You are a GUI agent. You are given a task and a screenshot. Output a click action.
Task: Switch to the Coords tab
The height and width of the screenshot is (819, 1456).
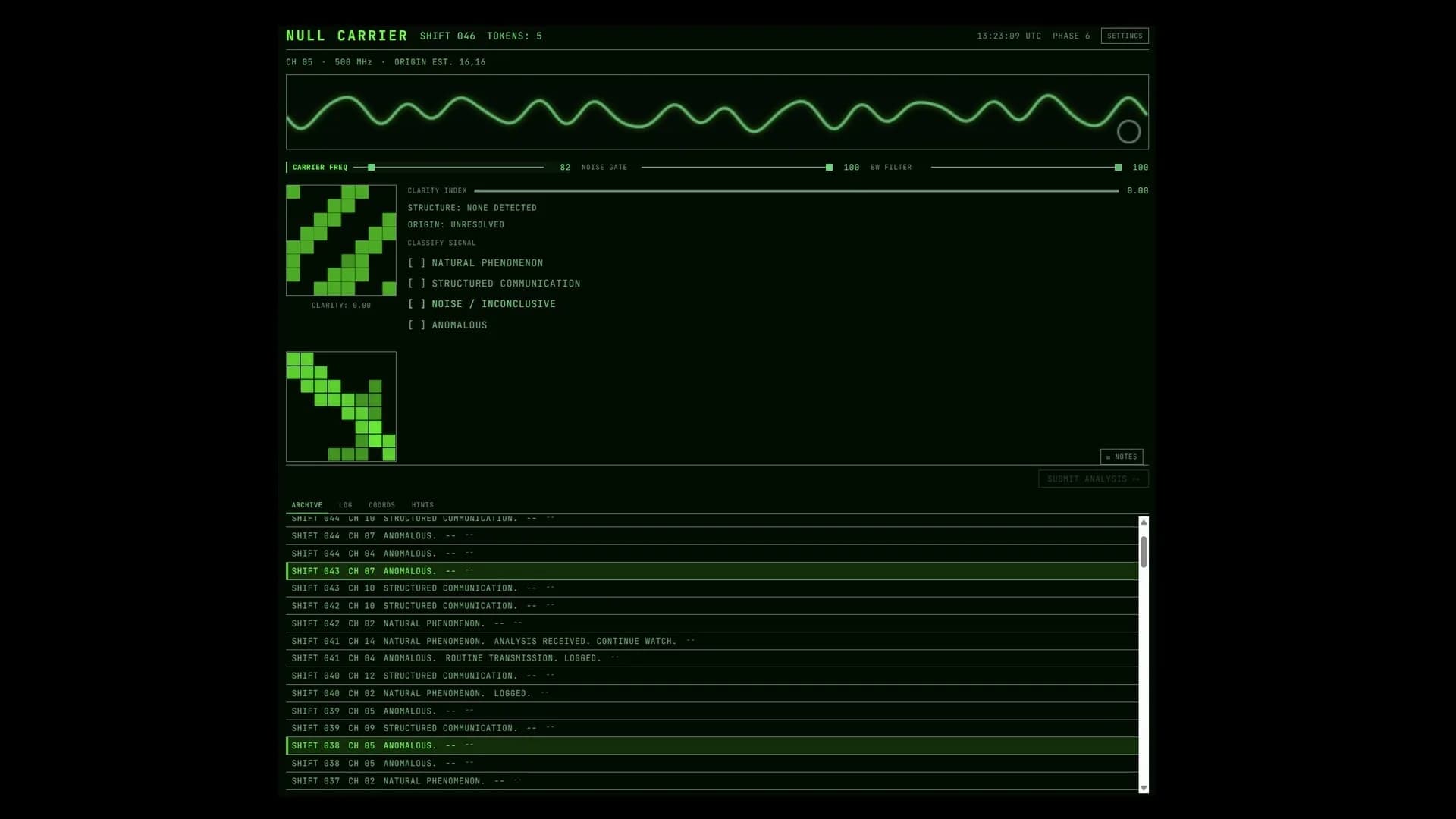pyautogui.click(x=381, y=505)
